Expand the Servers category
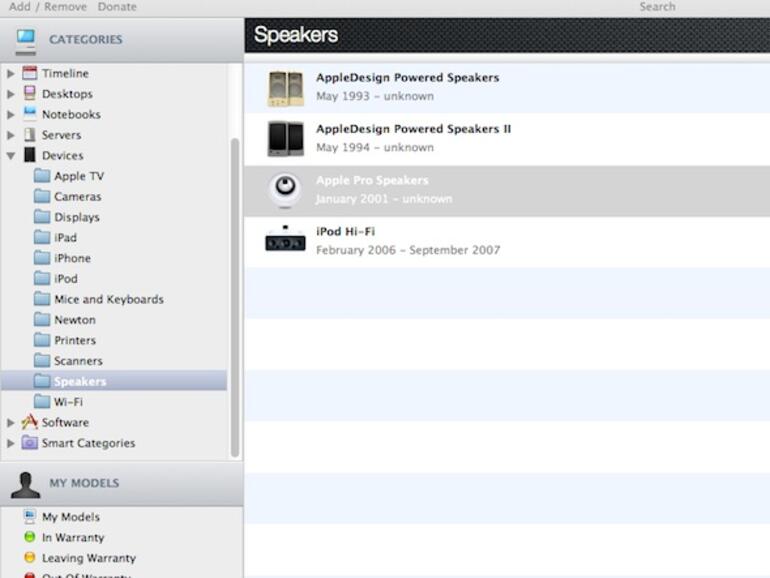This screenshot has width=770, height=578. (11, 135)
